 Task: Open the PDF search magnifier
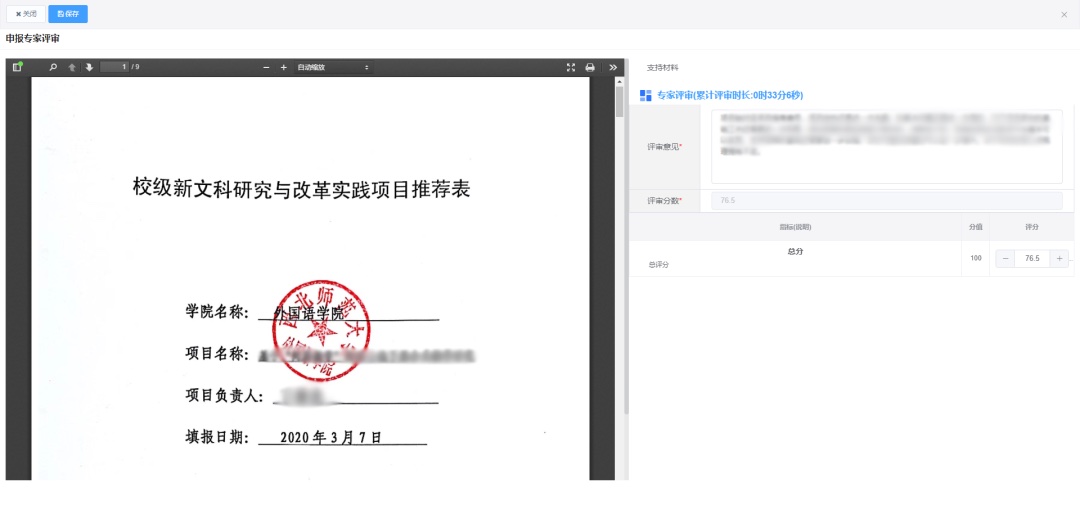pyautogui.click(x=53, y=67)
